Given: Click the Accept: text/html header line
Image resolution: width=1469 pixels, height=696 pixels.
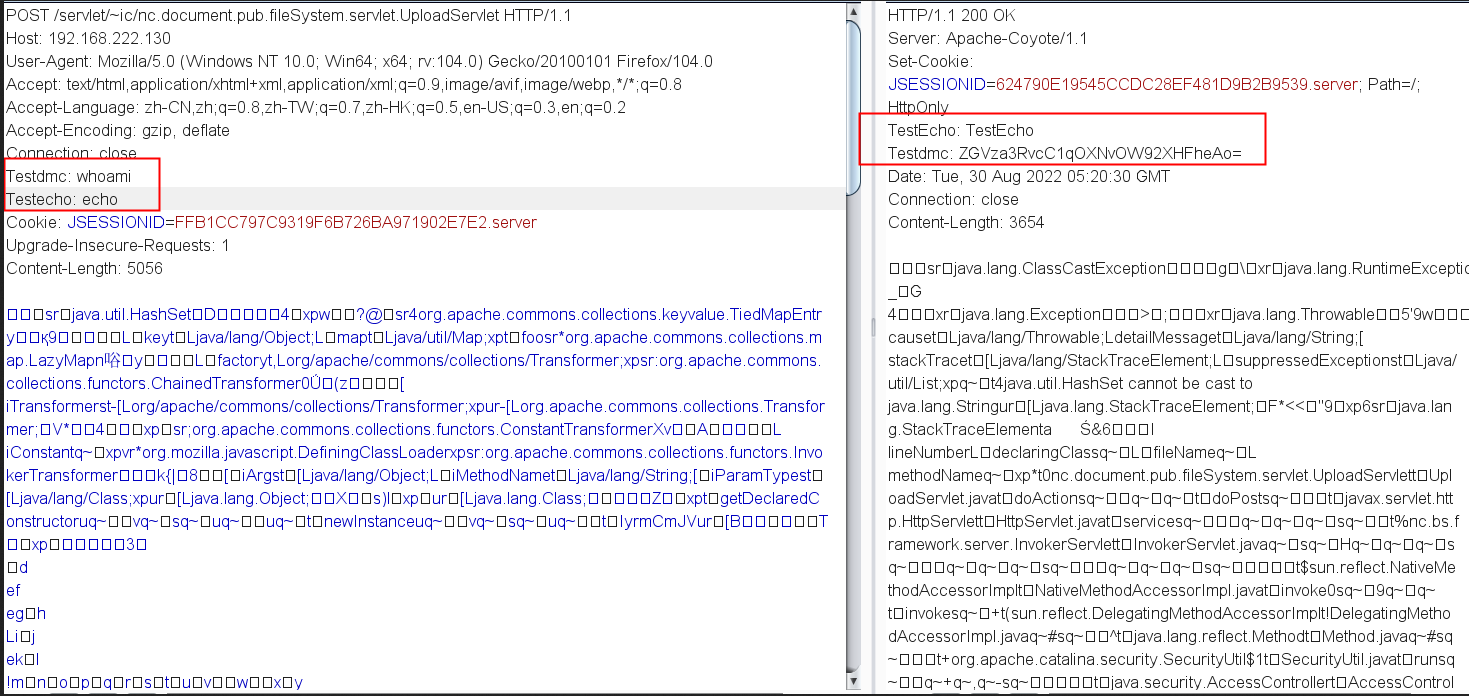Looking at the screenshot, I should [344, 84].
